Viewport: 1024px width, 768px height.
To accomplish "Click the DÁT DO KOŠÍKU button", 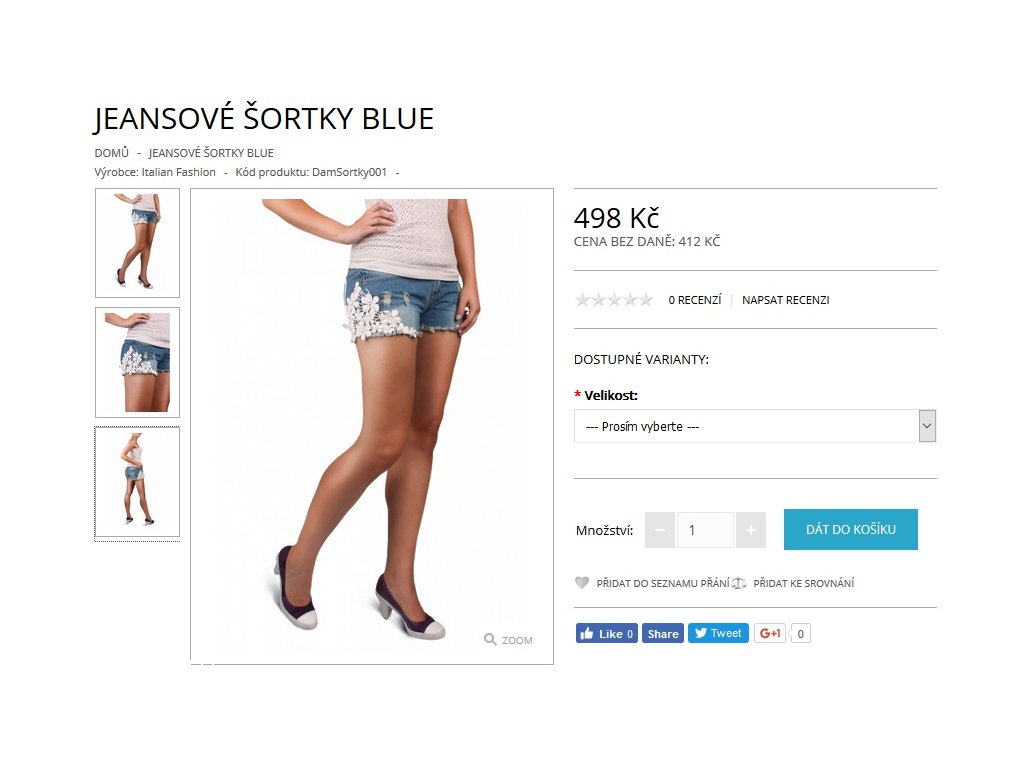I will click(x=850, y=530).
